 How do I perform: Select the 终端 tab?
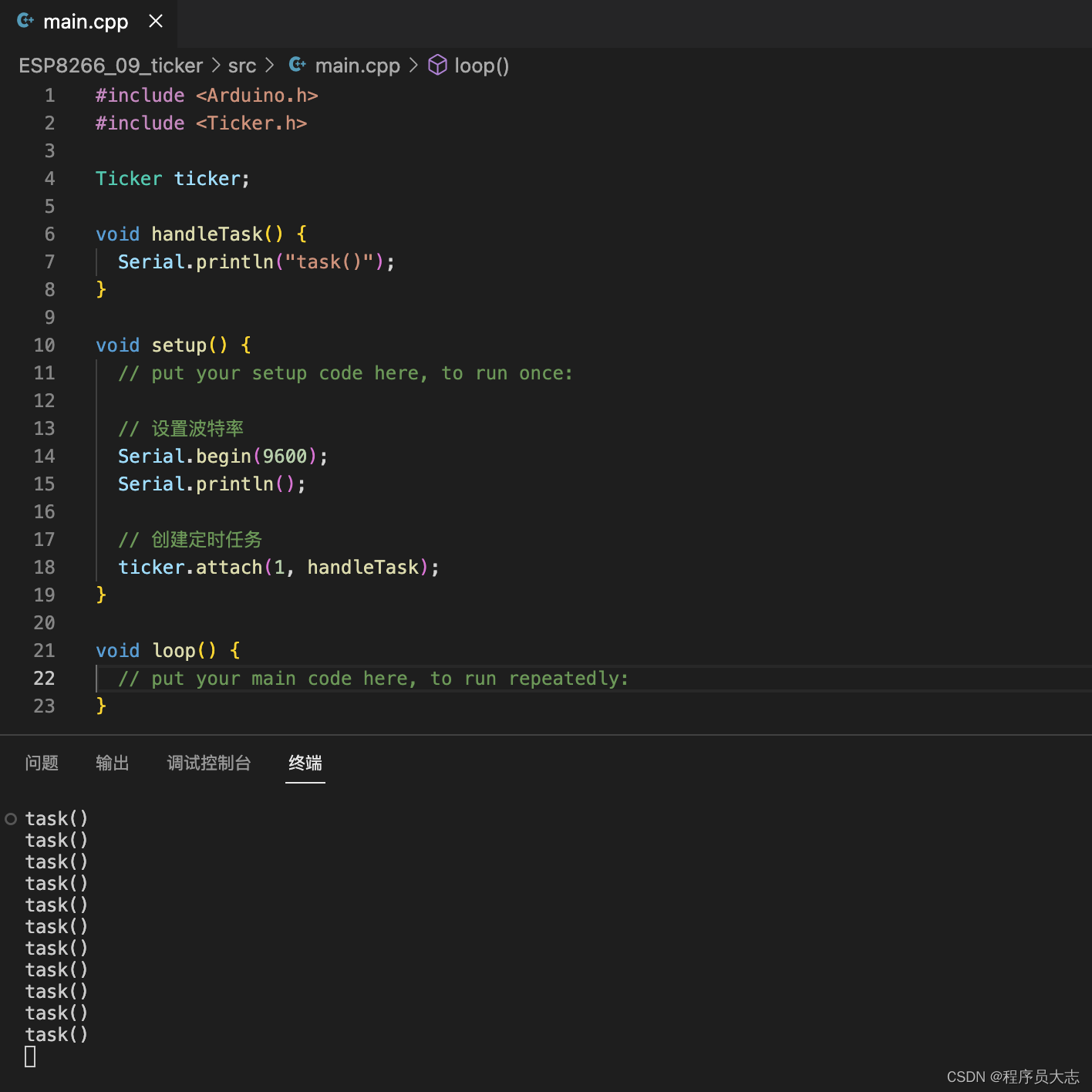click(305, 763)
